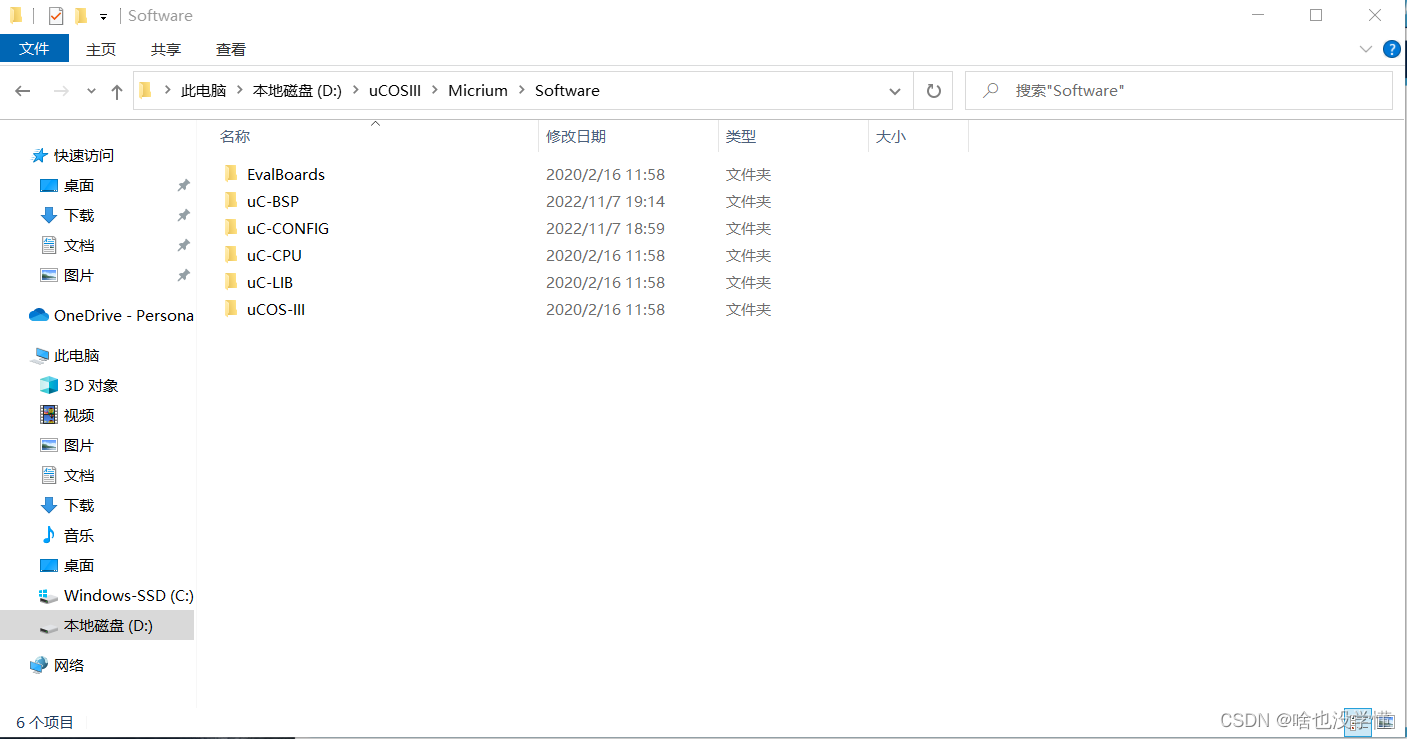This screenshot has width=1407, height=739.
Task: Select the EvalBoards folder icon
Action: click(x=231, y=174)
